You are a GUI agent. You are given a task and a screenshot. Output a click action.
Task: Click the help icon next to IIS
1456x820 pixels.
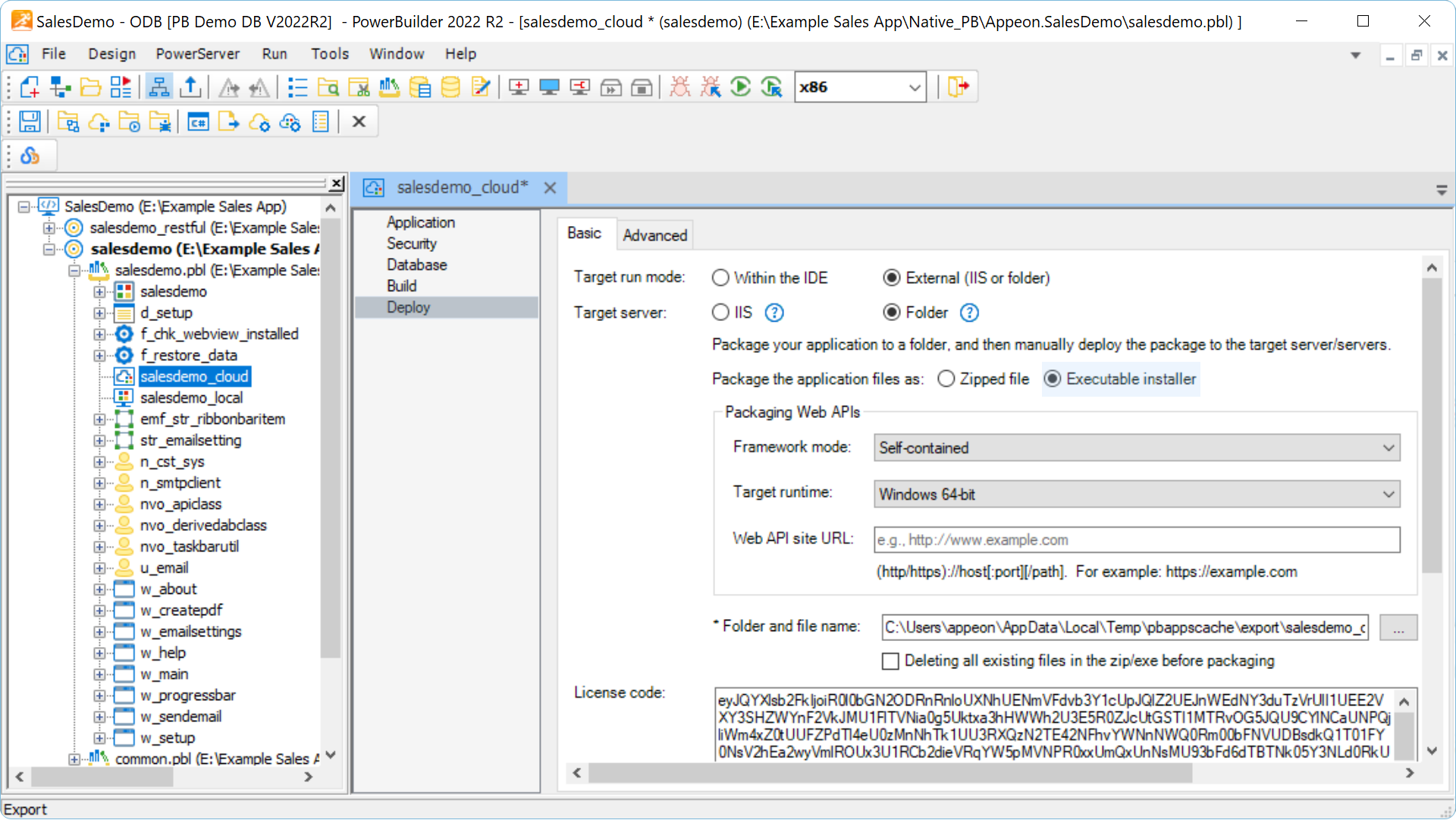point(774,313)
